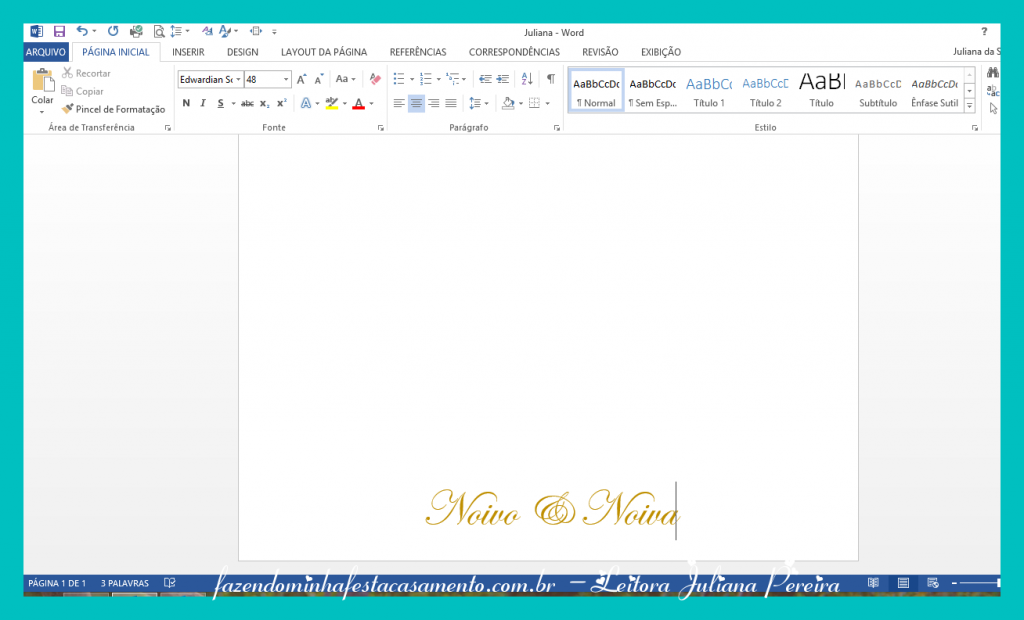Expand the styles gallery with the More arrow
This screenshot has width=1024, height=620.
pos(970,106)
